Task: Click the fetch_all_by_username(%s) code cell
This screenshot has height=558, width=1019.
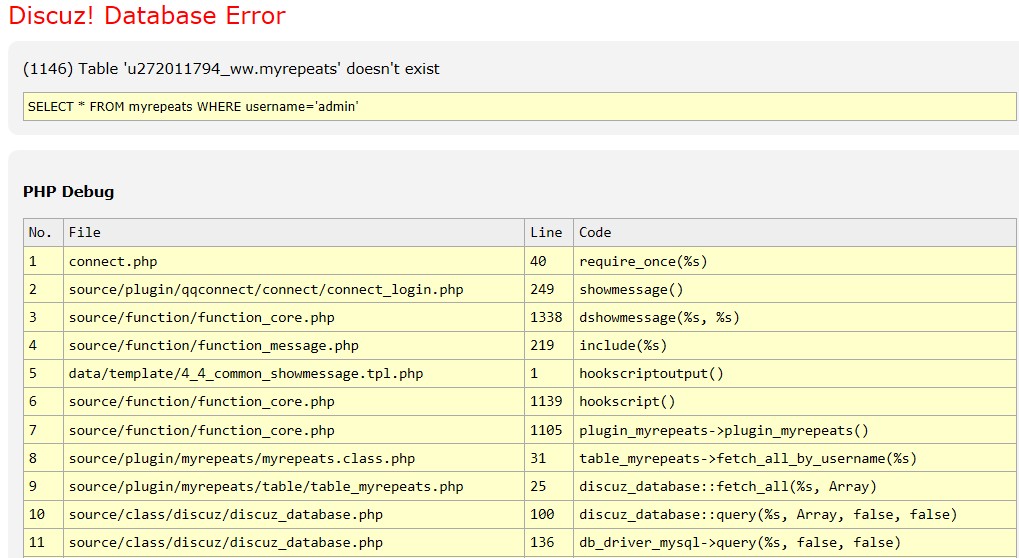Action: coord(795,458)
